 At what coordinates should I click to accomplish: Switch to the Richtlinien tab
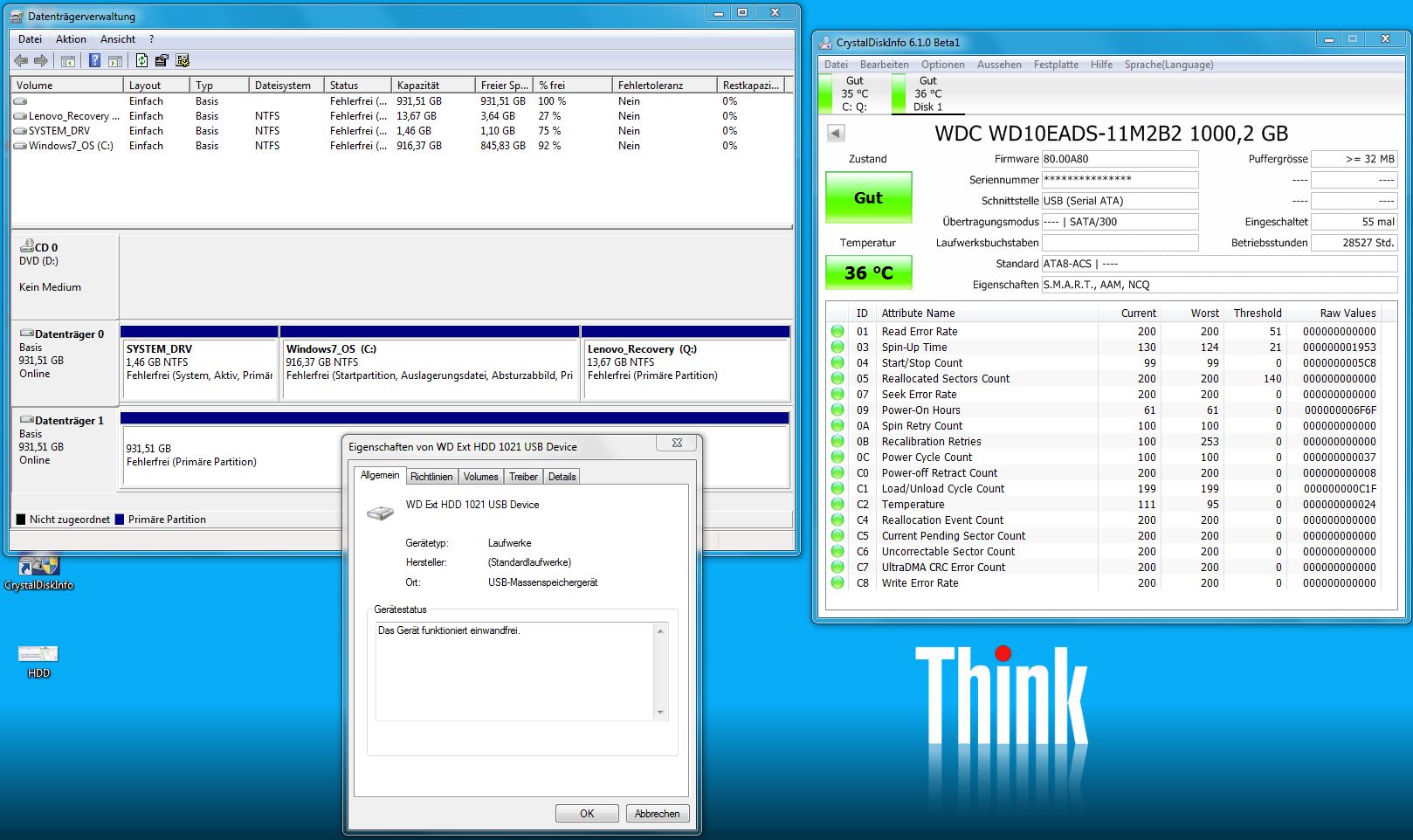pos(431,477)
